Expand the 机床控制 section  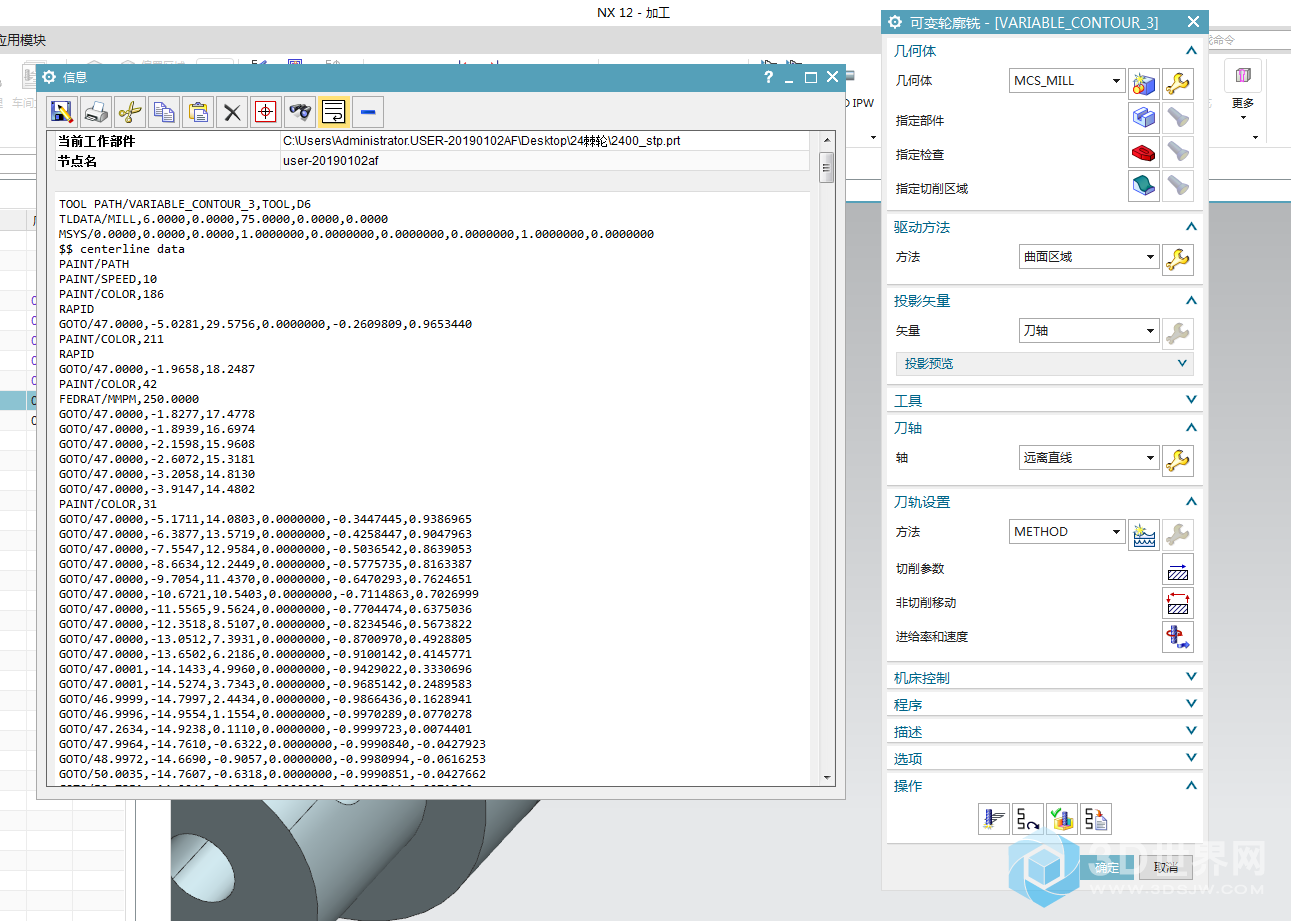pyautogui.click(x=1044, y=678)
